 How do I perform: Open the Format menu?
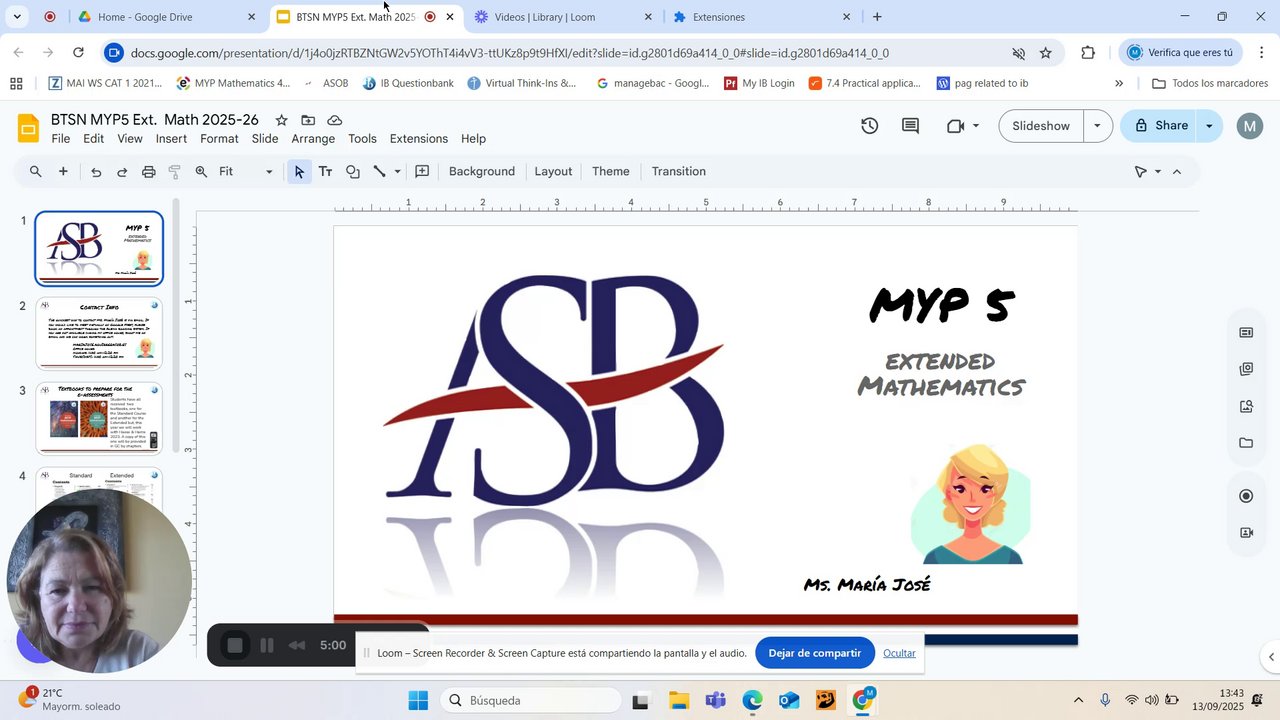(219, 139)
